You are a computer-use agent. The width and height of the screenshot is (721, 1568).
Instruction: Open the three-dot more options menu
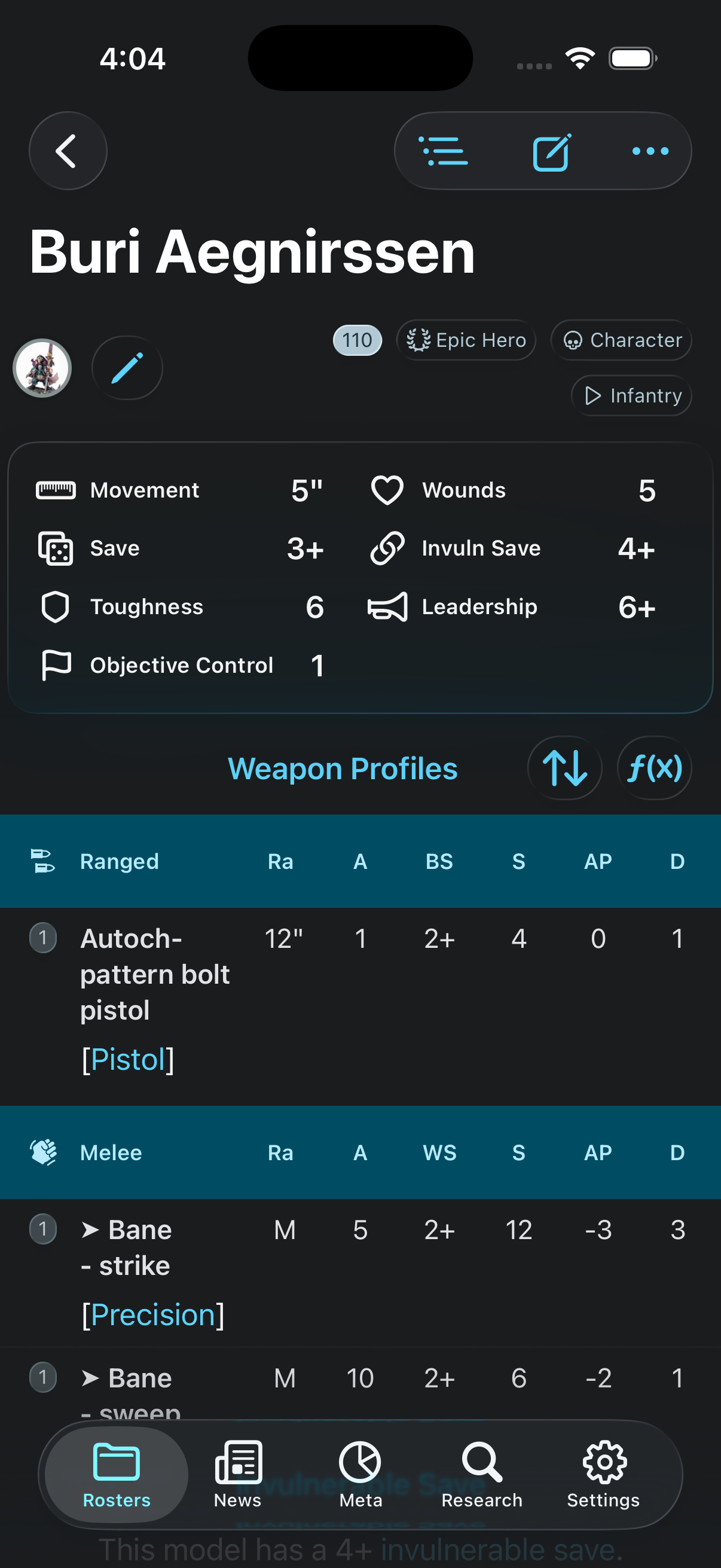650,151
